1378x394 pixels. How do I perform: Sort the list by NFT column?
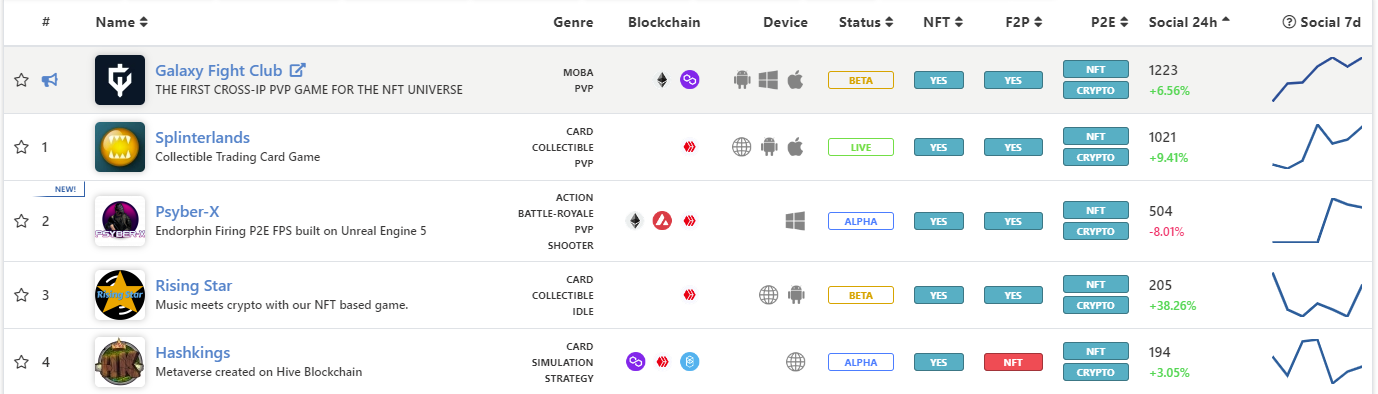click(943, 22)
